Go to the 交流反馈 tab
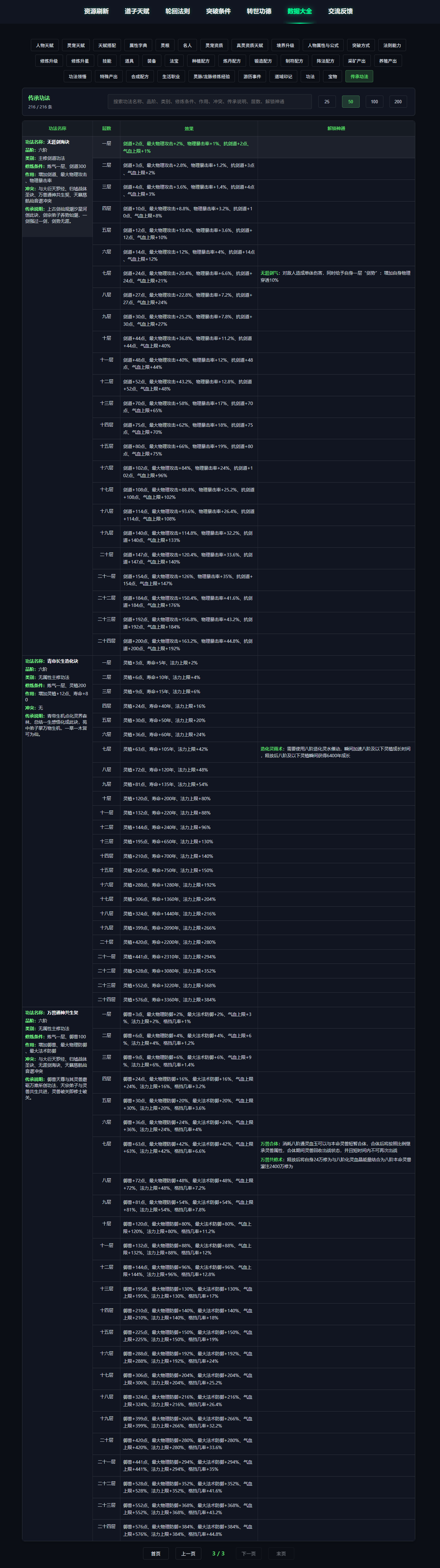This screenshot has height=1568, width=440. [340, 11]
